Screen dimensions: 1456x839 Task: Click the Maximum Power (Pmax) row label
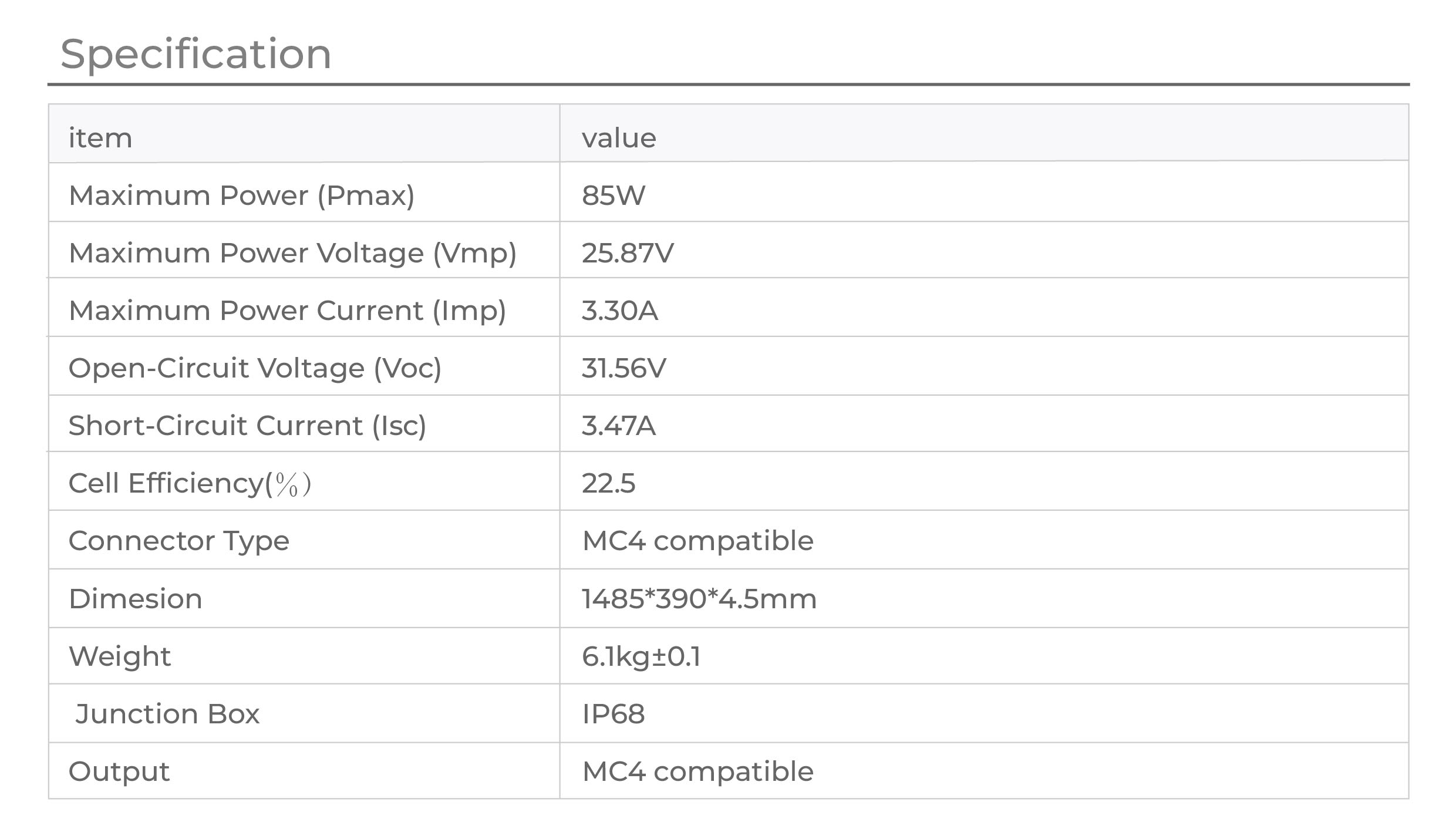click(x=241, y=196)
